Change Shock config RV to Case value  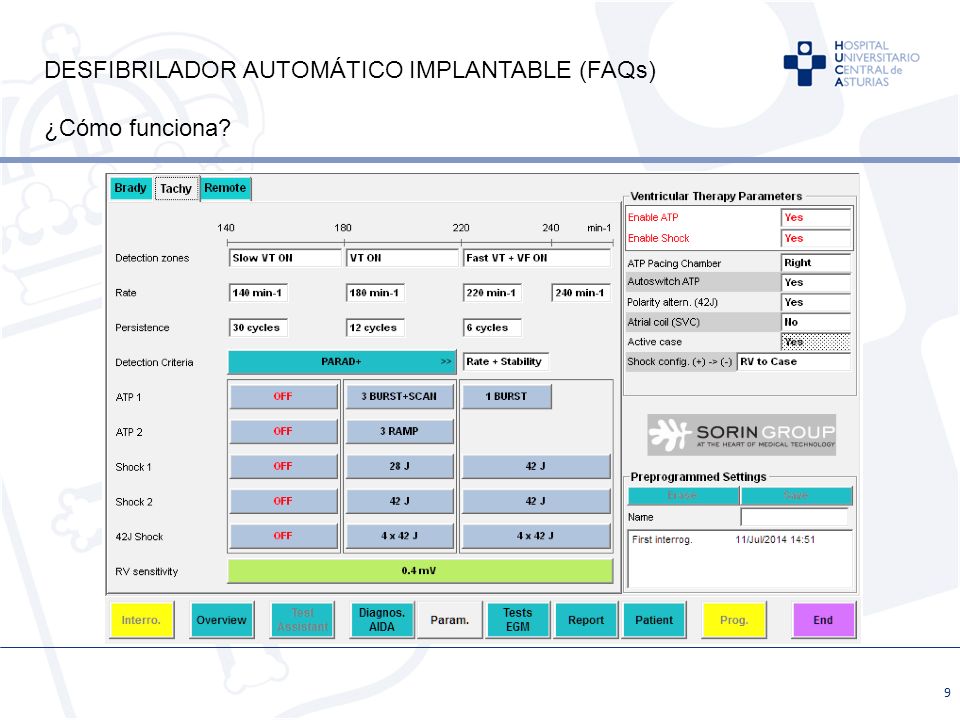click(794, 362)
